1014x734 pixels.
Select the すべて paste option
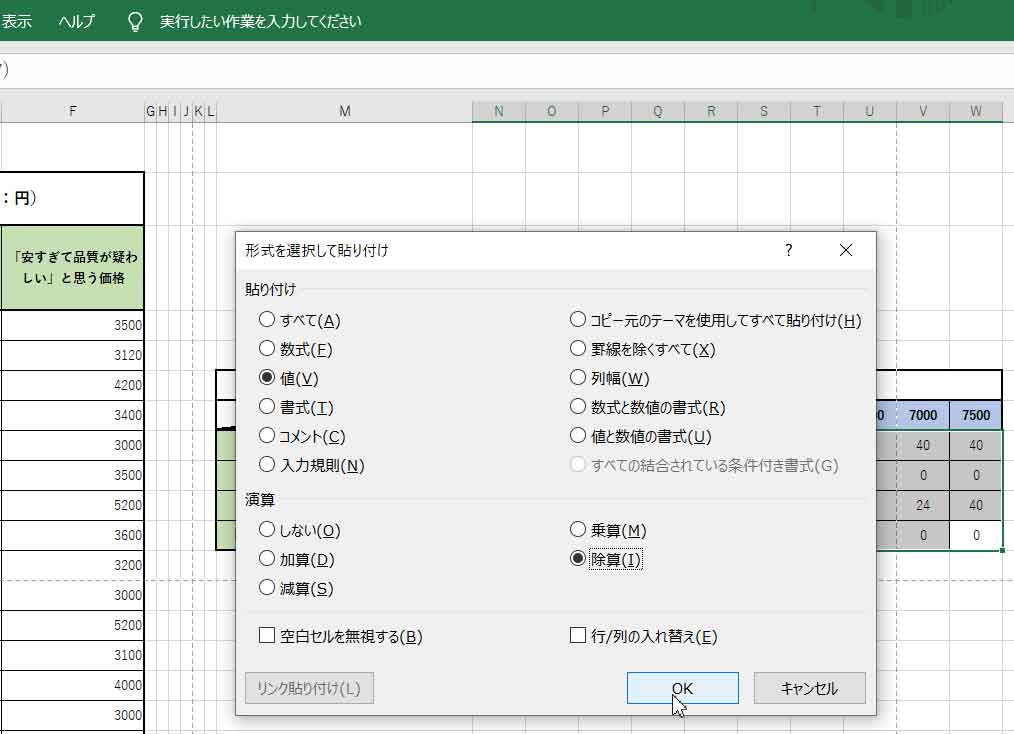(265, 319)
